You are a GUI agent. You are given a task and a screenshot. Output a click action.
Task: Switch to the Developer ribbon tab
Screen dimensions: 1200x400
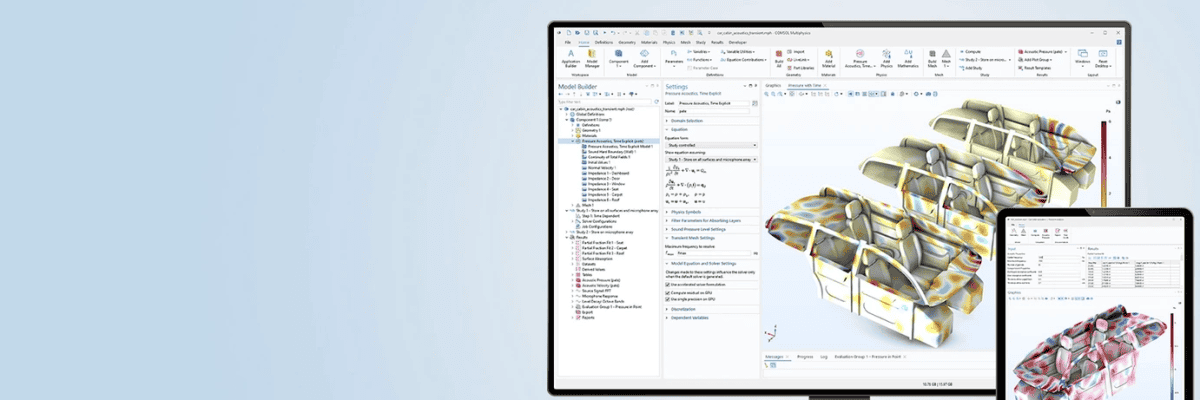pos(738,42)
